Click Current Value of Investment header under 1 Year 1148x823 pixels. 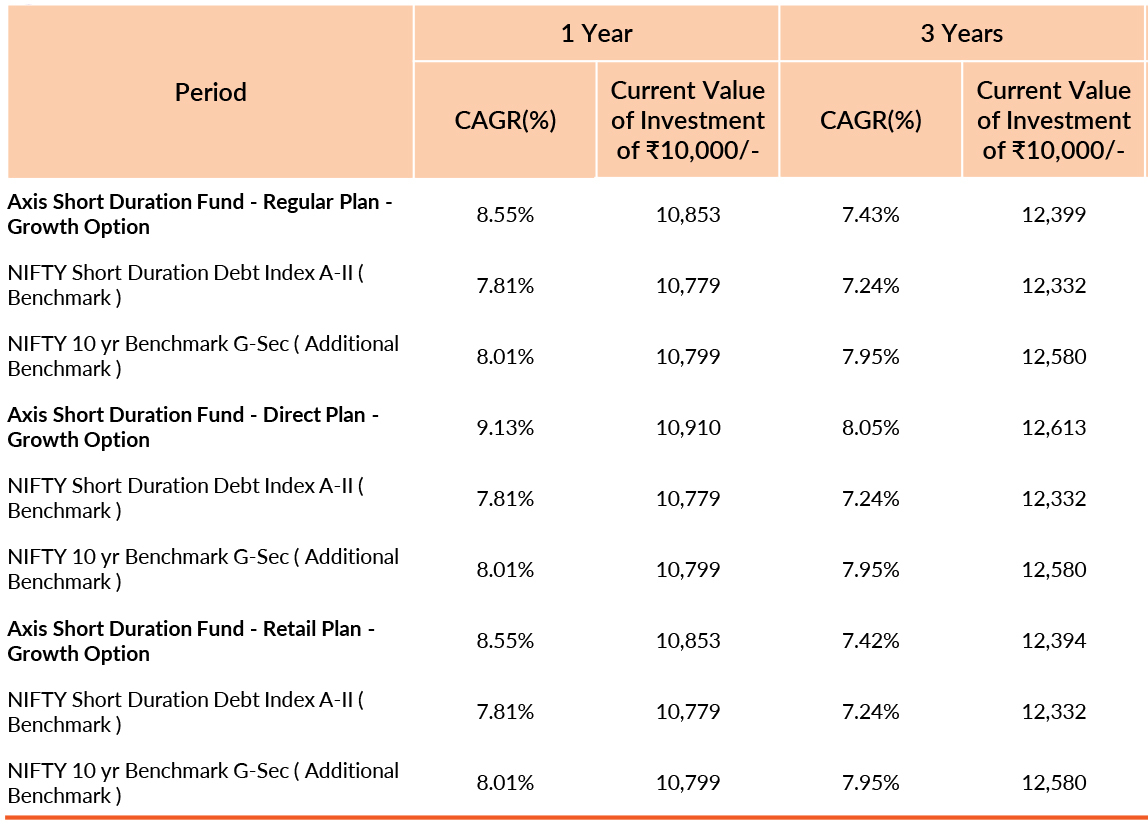tap(687, 120)
